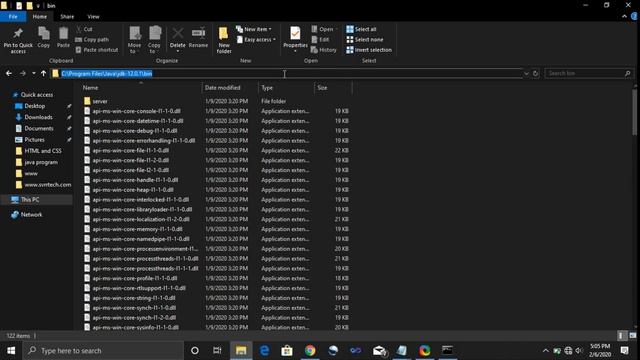The image size is (640, 360).
Task: Click the search magnifier icon
Action: tap(628, 73)
